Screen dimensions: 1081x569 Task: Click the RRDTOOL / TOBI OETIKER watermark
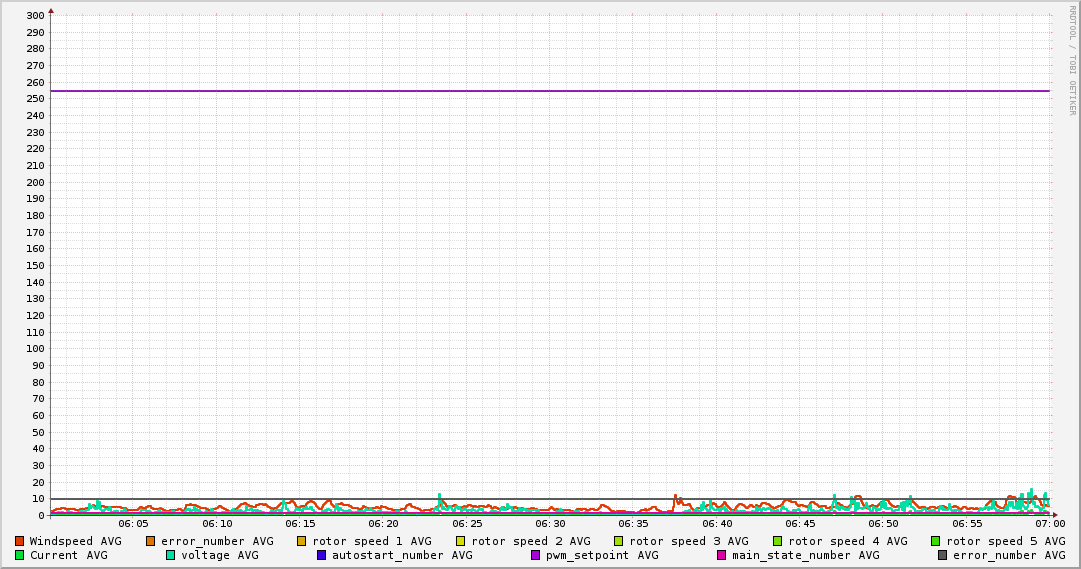pyautogui.click(x=1072, y=60)
